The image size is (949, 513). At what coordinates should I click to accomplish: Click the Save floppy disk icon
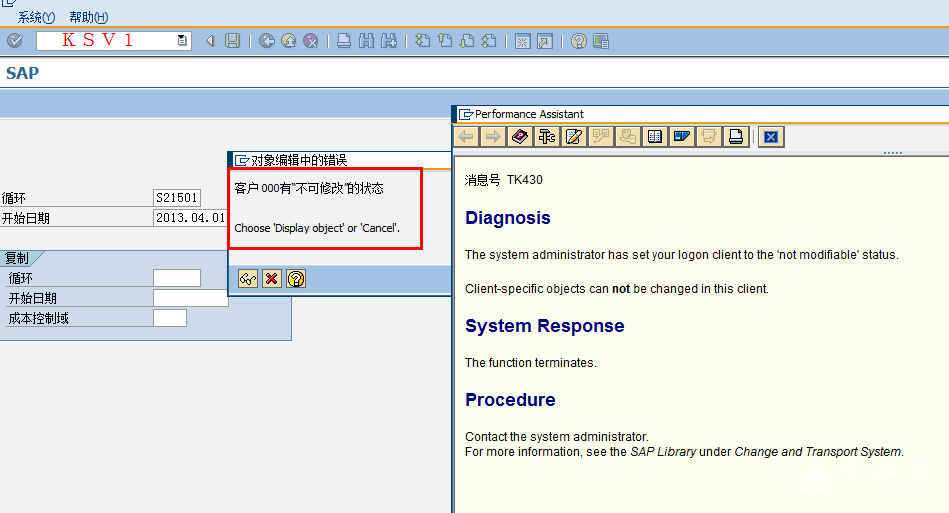coord(232,41)
